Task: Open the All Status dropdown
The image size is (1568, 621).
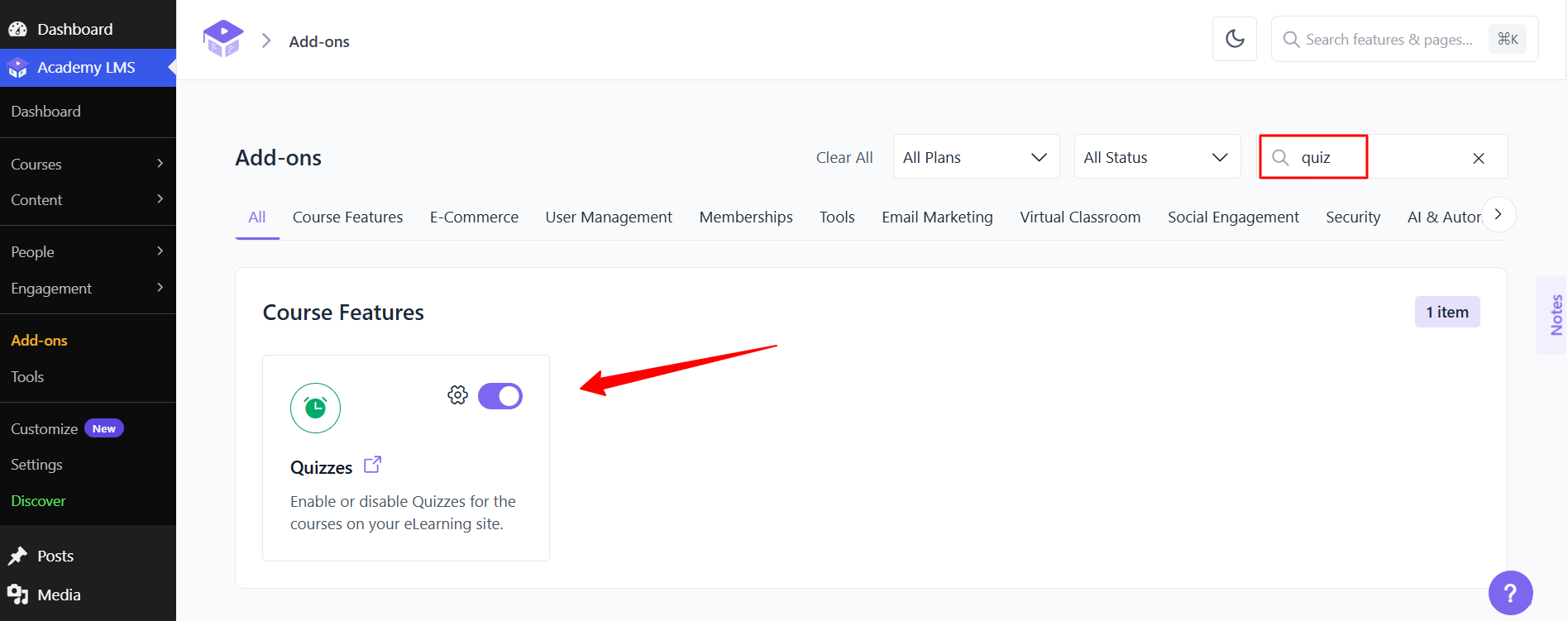Action: (1157, 156)
